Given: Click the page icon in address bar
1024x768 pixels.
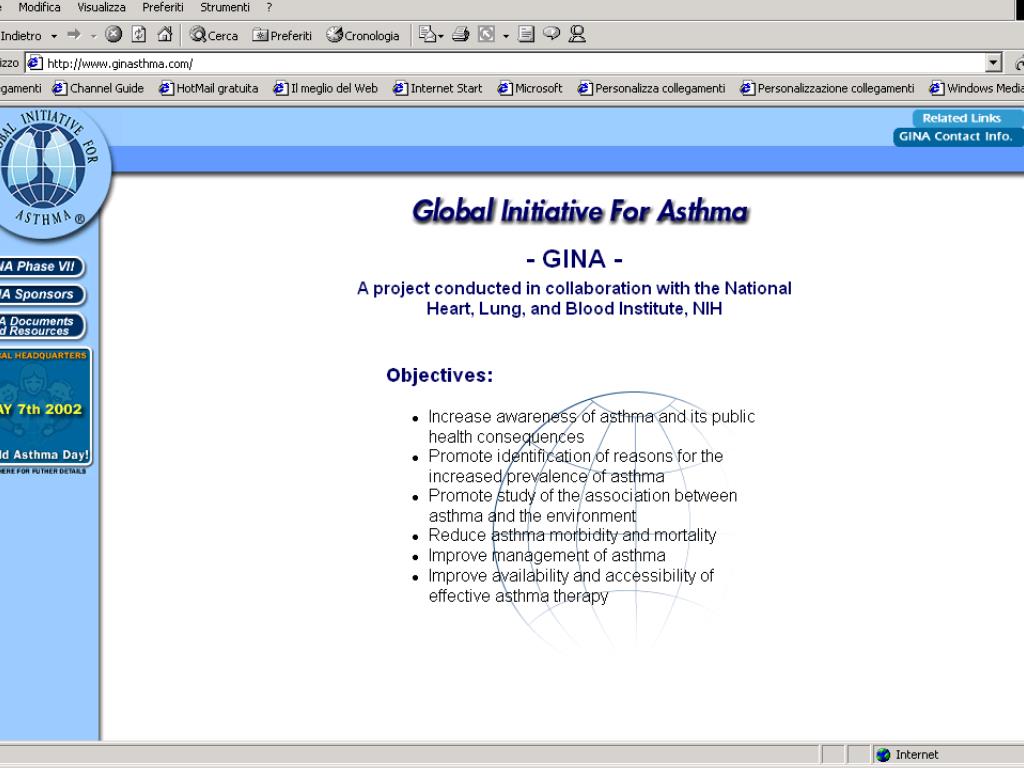Looking at the screenshot, I should [x=35, y=63].
